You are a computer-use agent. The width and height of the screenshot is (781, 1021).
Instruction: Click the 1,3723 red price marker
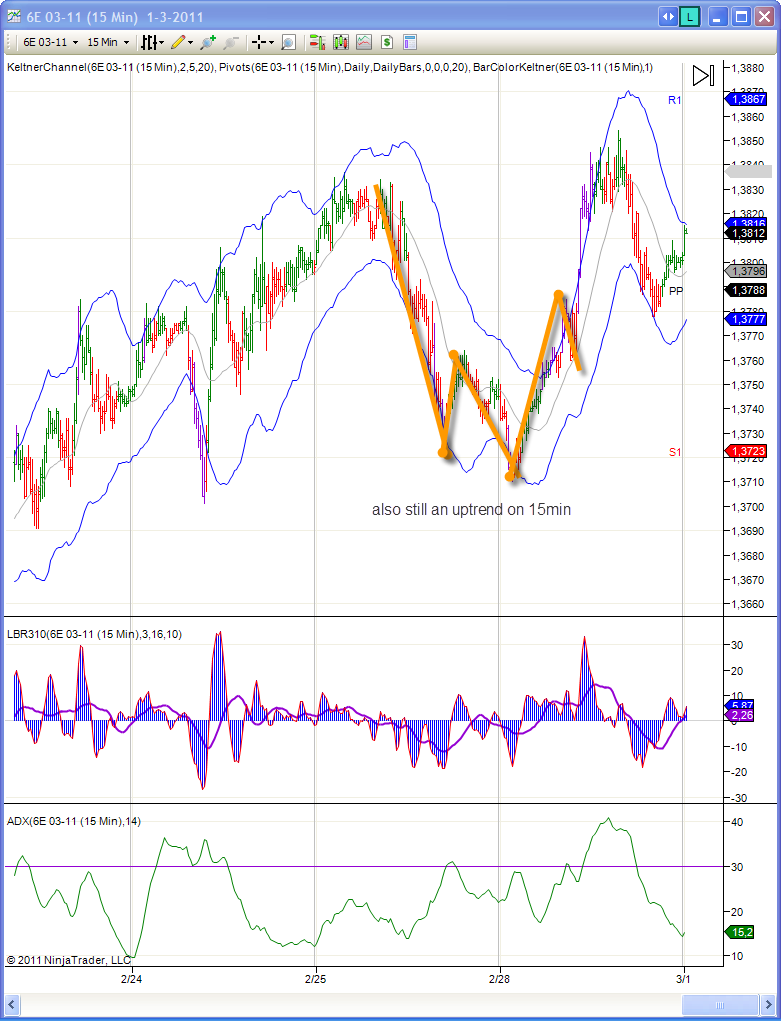746,451
